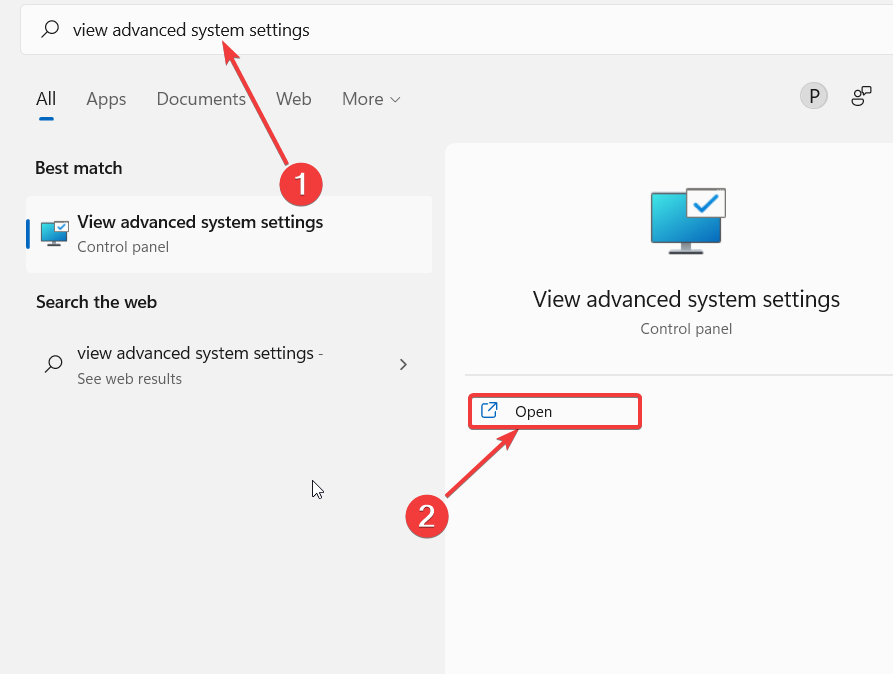Switch to the Apps search filter
Screen dimensions: 893x674
106,99
